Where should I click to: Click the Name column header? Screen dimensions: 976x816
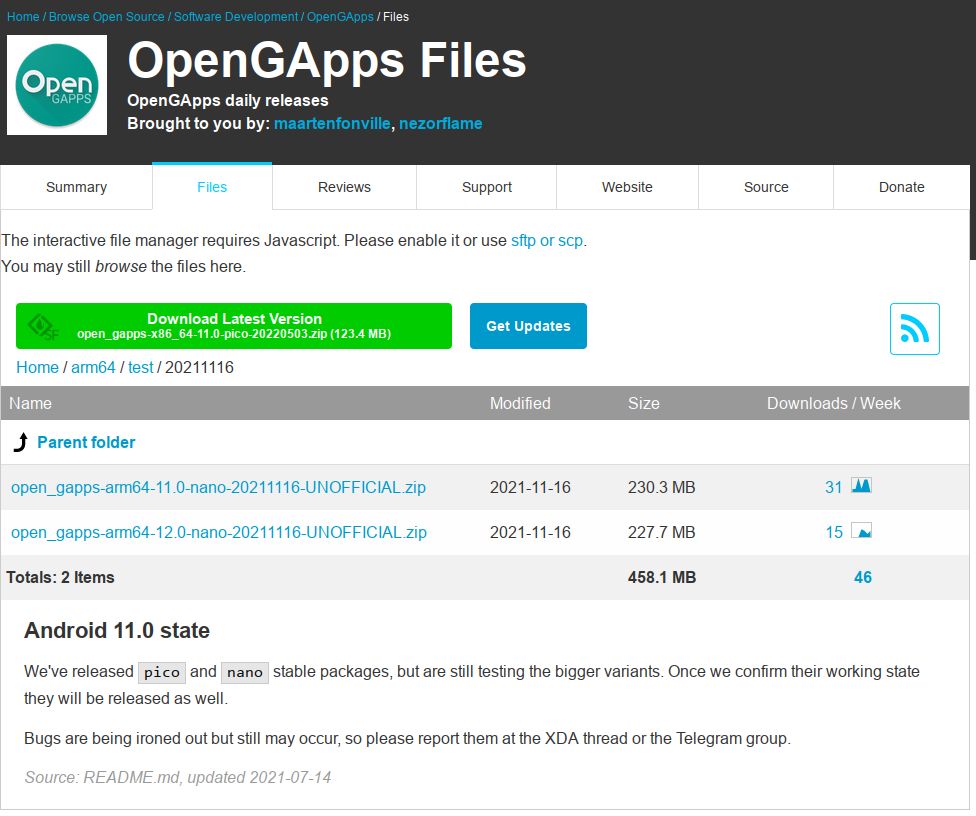(30, 403)
